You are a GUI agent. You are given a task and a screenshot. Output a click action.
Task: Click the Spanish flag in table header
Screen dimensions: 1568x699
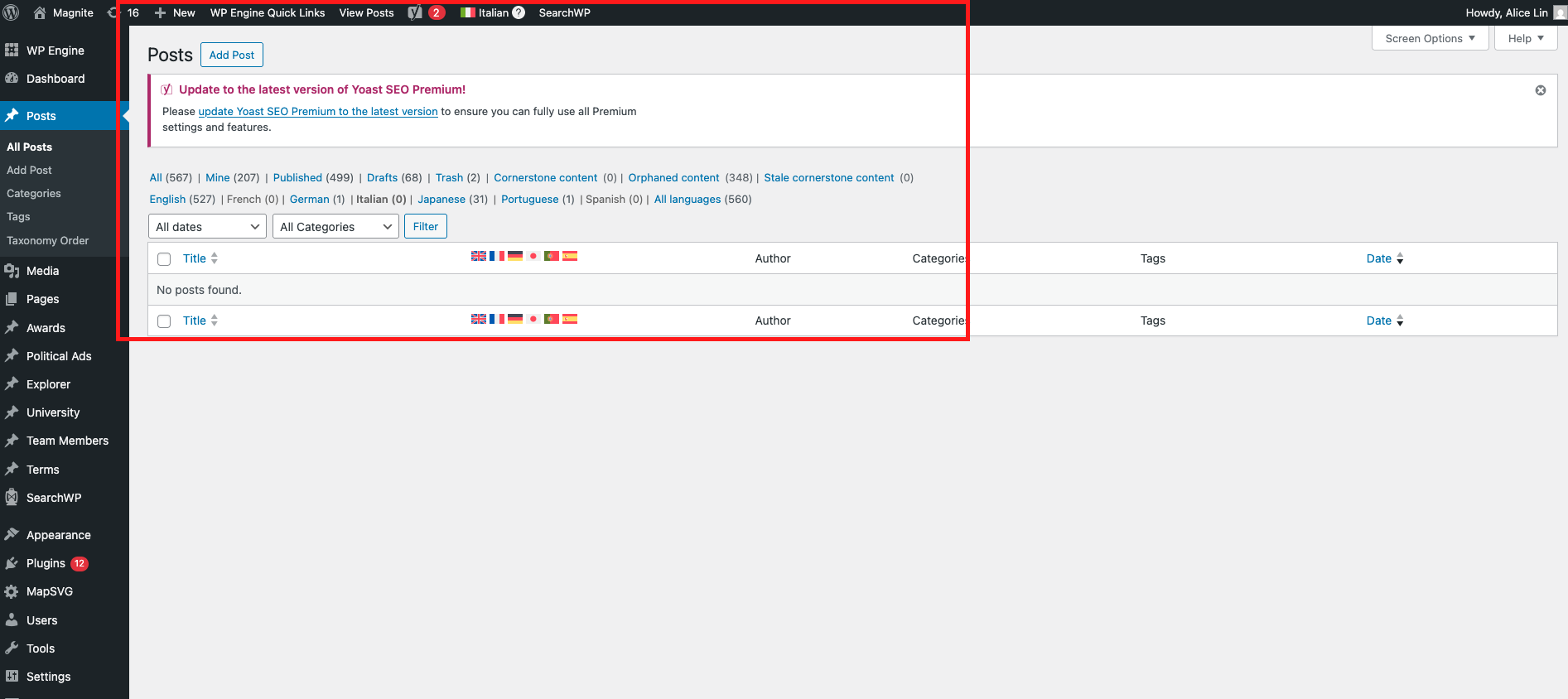coord(570,256)
